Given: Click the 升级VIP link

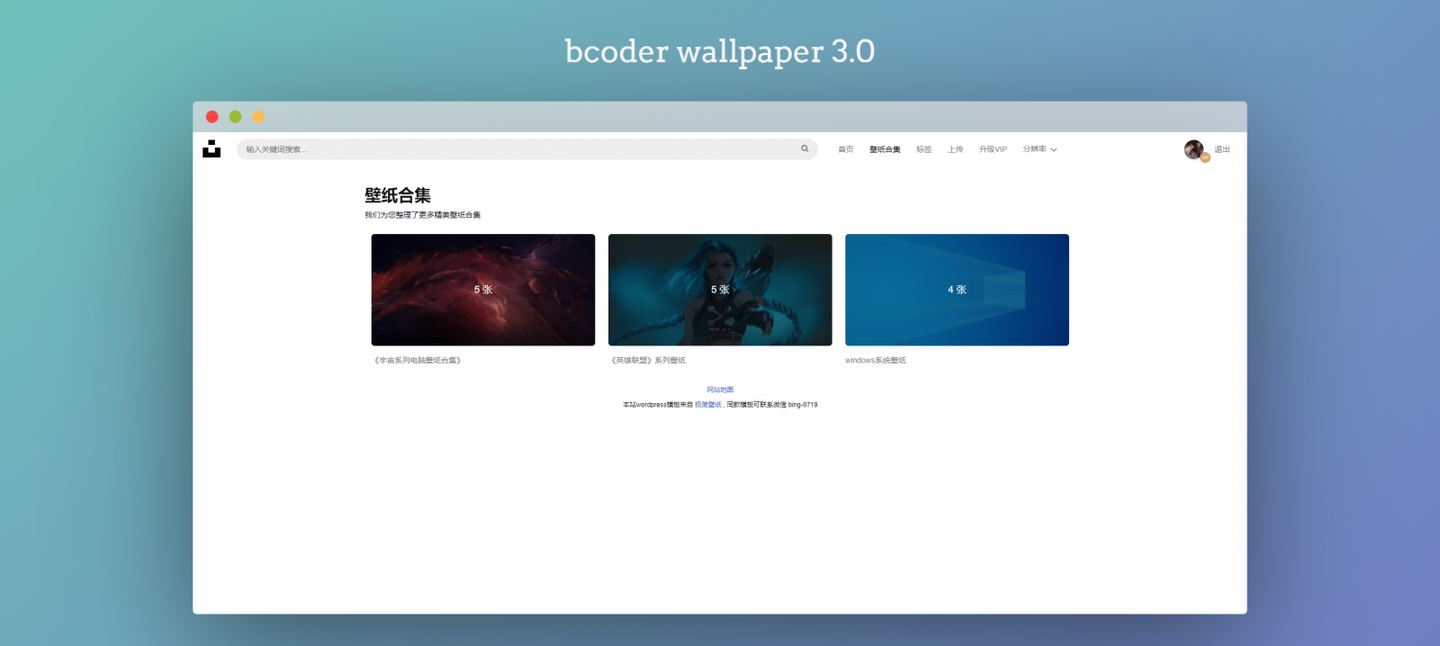Looking at the screenshot, I should pos(992,150).
